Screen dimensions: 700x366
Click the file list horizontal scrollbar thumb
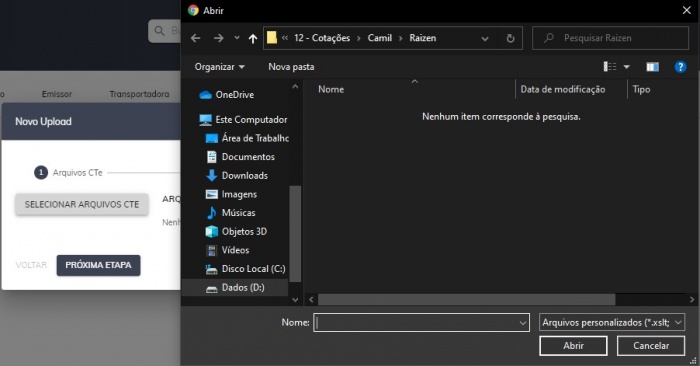click(467, 300)
